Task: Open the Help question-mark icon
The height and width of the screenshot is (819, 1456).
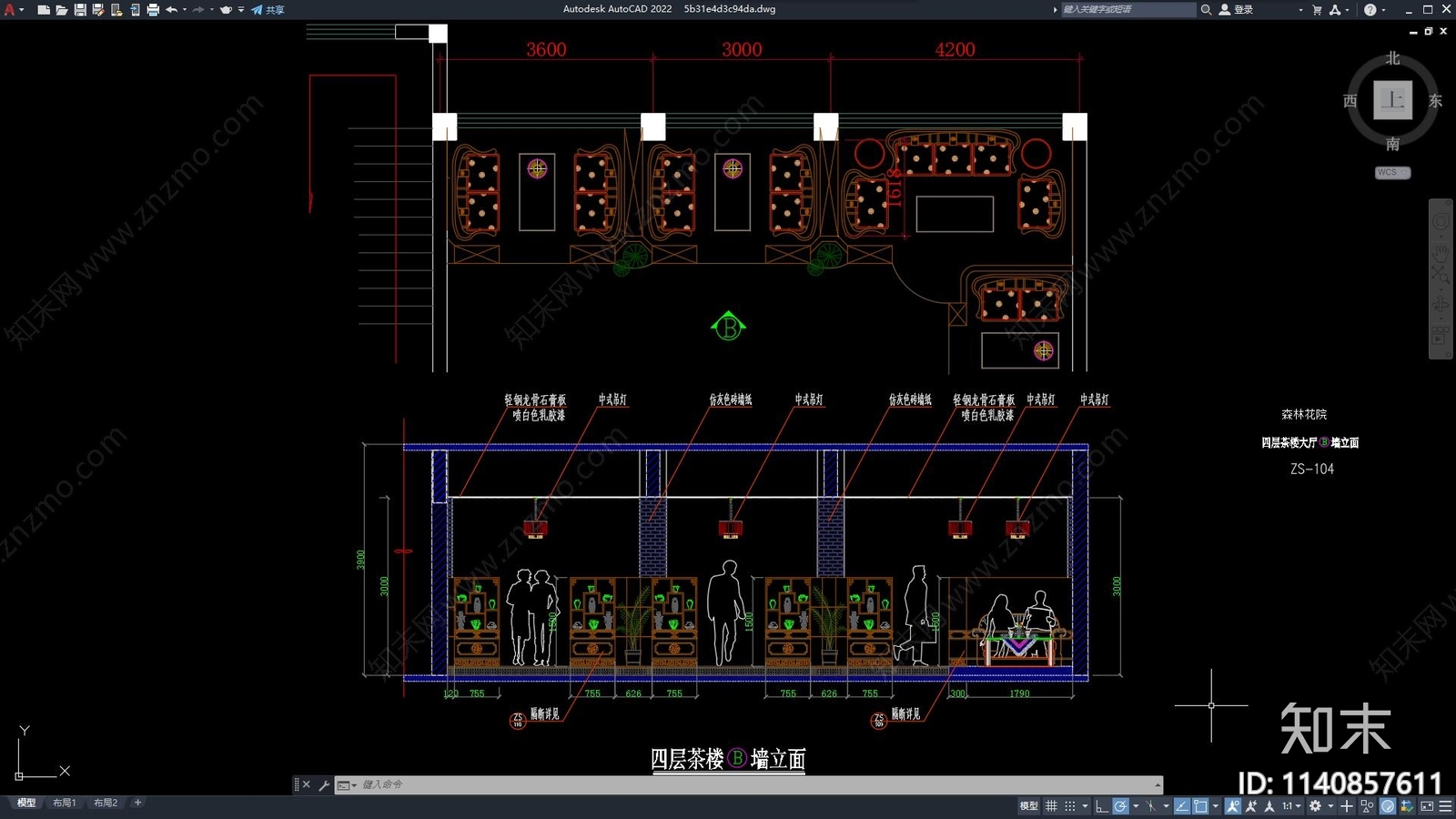Action: pos(1370,9)
